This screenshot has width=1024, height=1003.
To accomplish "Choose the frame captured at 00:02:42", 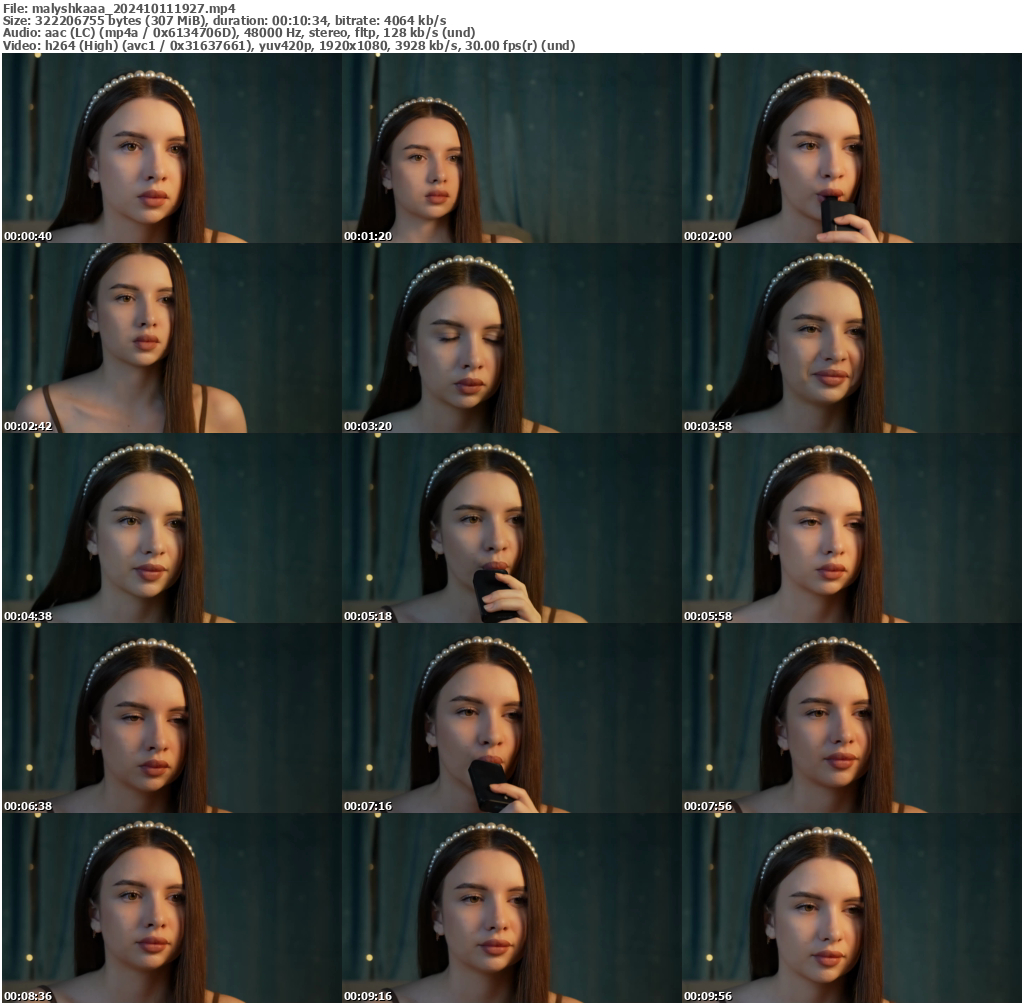I will pos(172,338).
